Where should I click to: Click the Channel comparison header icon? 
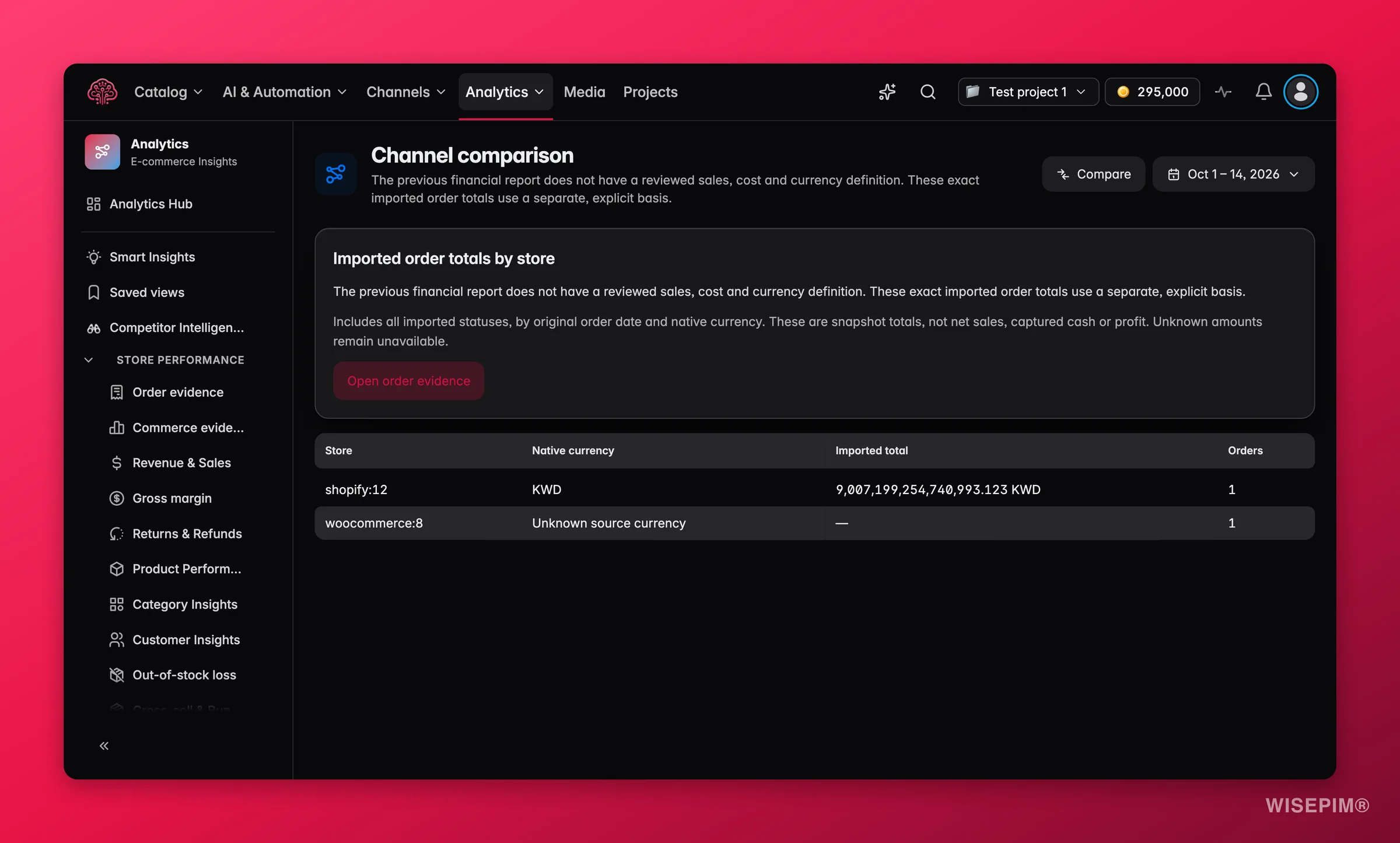pos(335,174)
